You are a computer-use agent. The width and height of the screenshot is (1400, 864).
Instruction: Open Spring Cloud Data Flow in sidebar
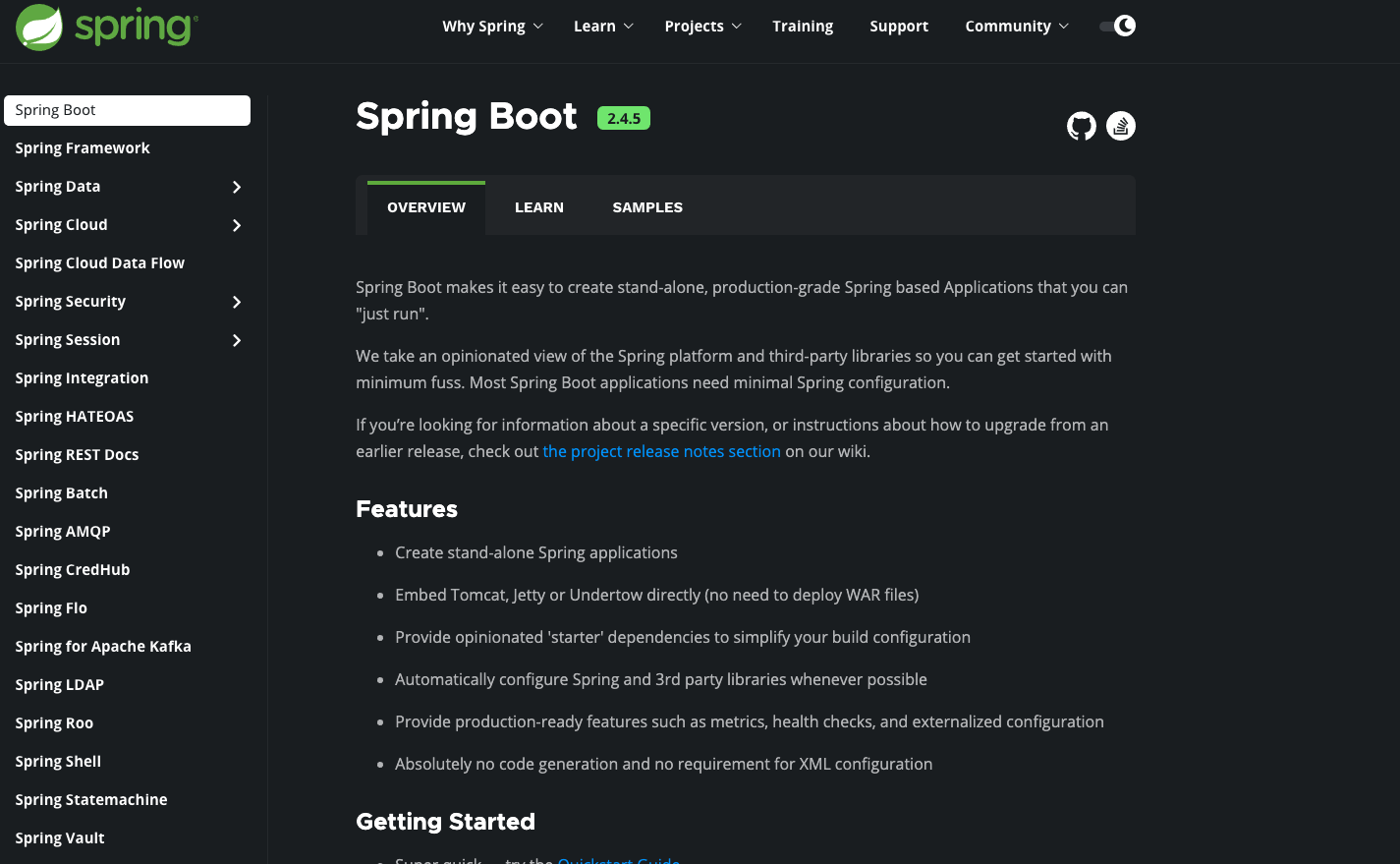pyautogui.click(x=100, y=263)
